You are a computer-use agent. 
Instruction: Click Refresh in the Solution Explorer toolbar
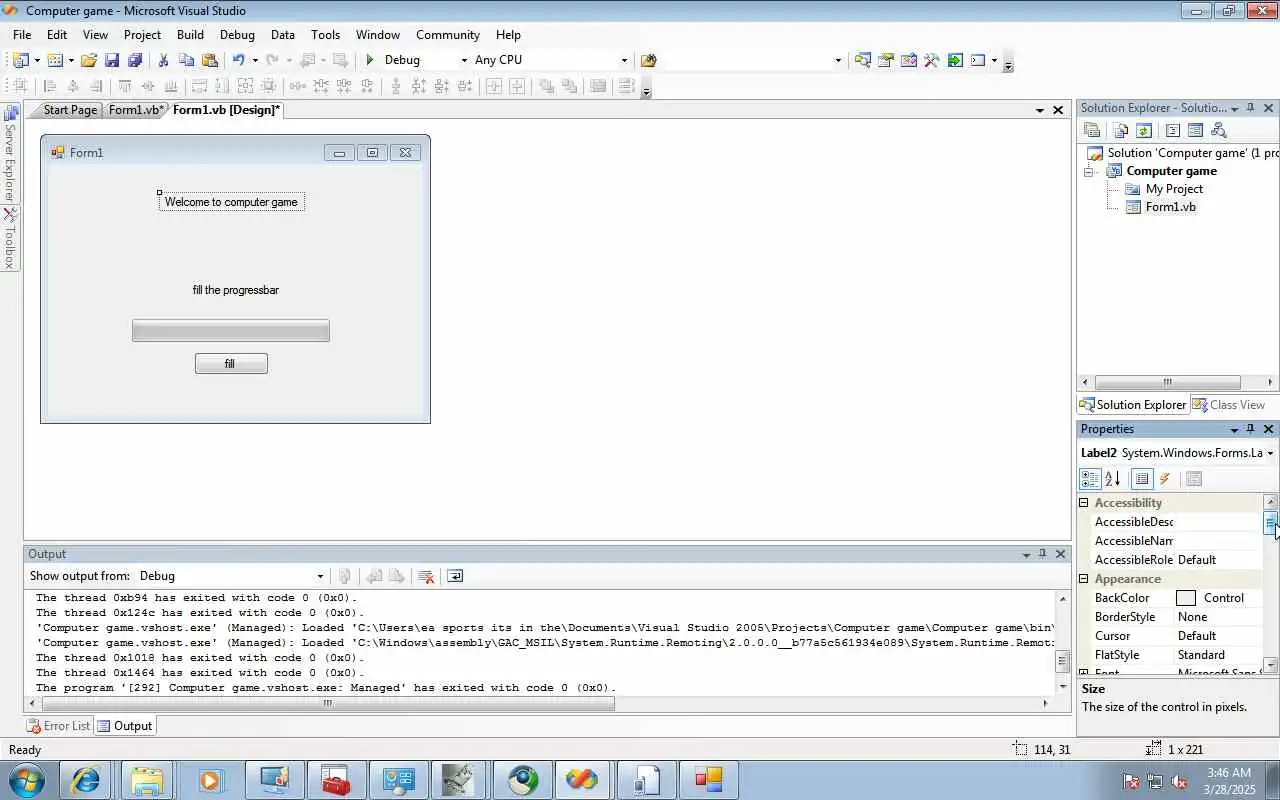coord(1144,130)
